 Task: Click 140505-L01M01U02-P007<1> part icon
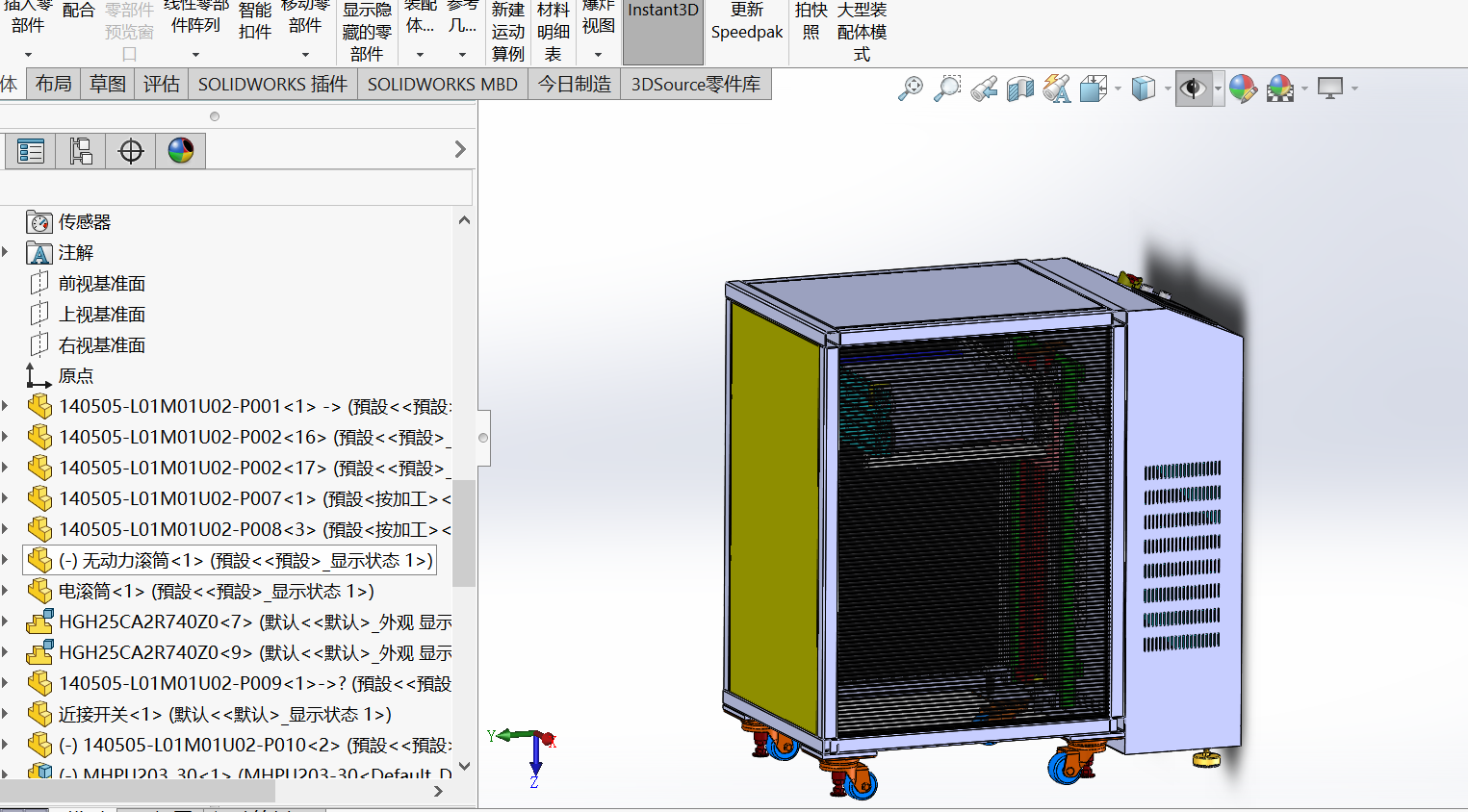click(39, 498)
